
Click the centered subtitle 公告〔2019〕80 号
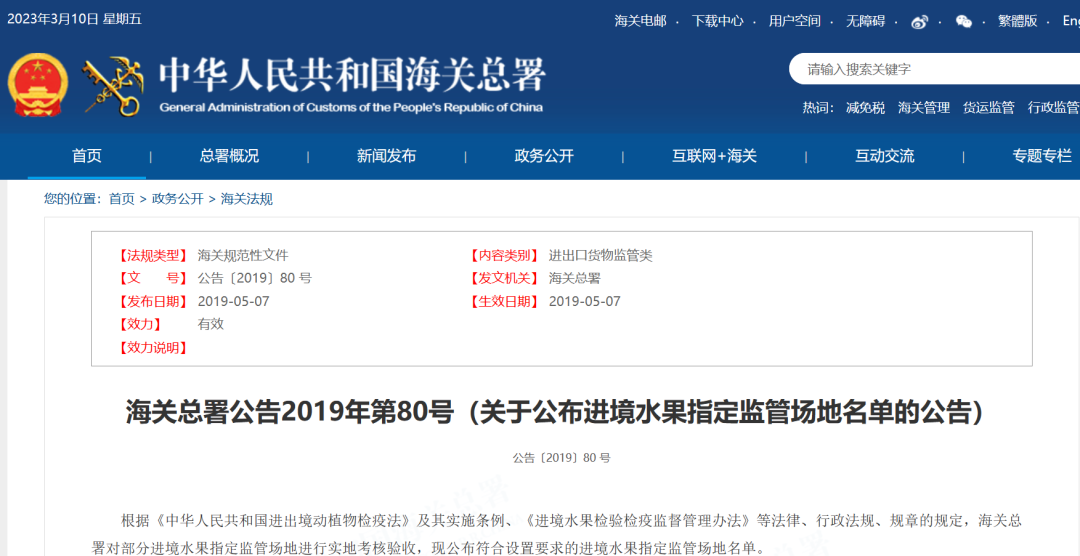pyautogui.click(x=561, y=457)
